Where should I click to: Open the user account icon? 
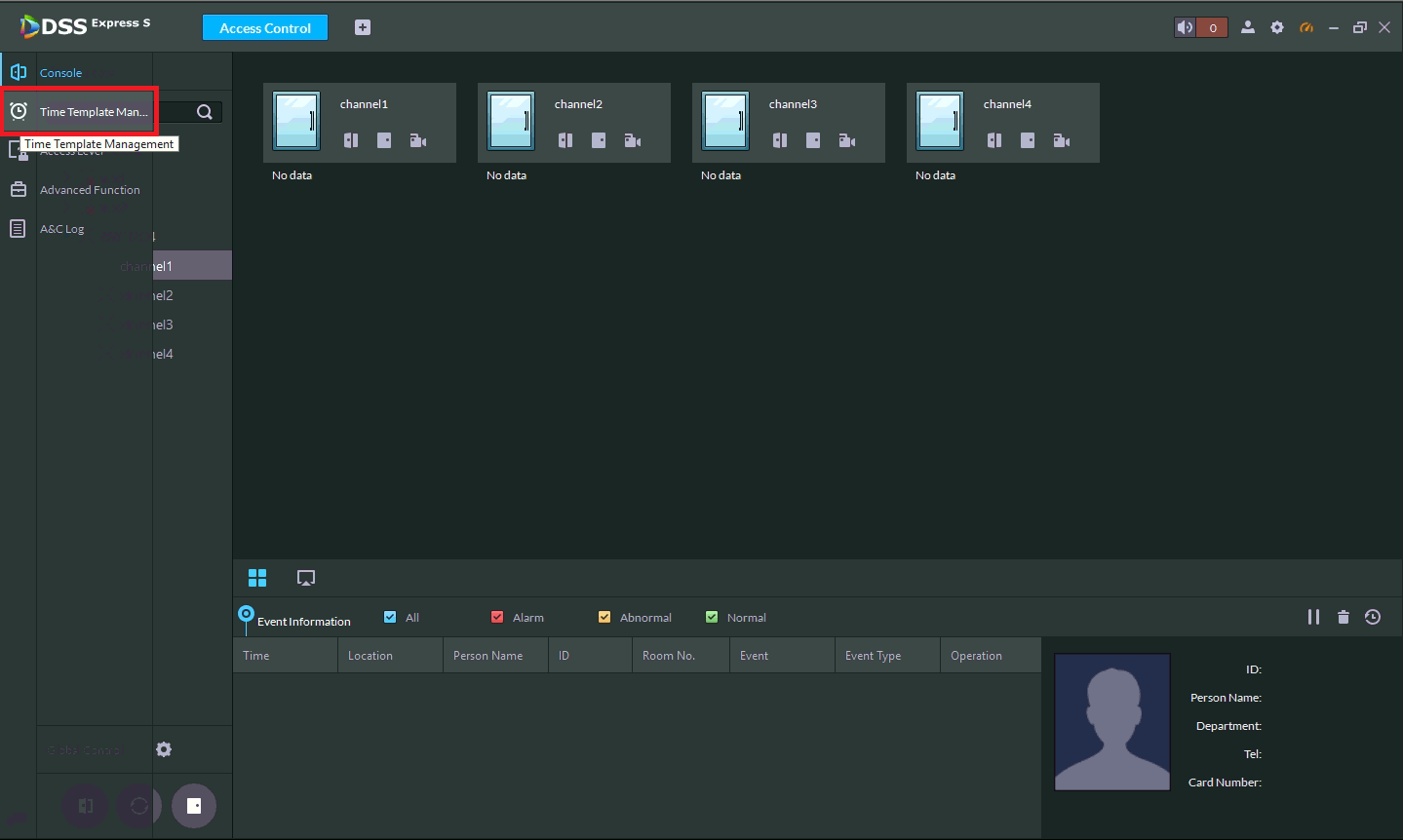tap(1247, 27)
